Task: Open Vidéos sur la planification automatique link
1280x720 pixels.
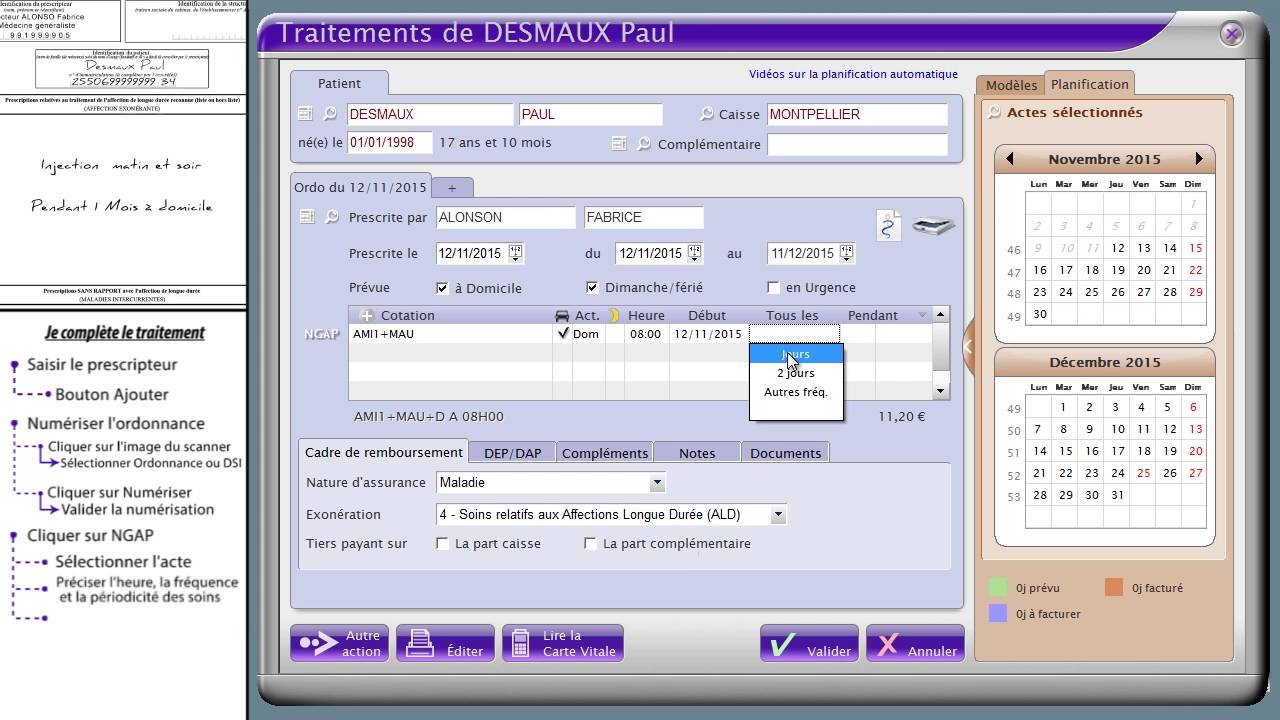Action: [853, 74]
